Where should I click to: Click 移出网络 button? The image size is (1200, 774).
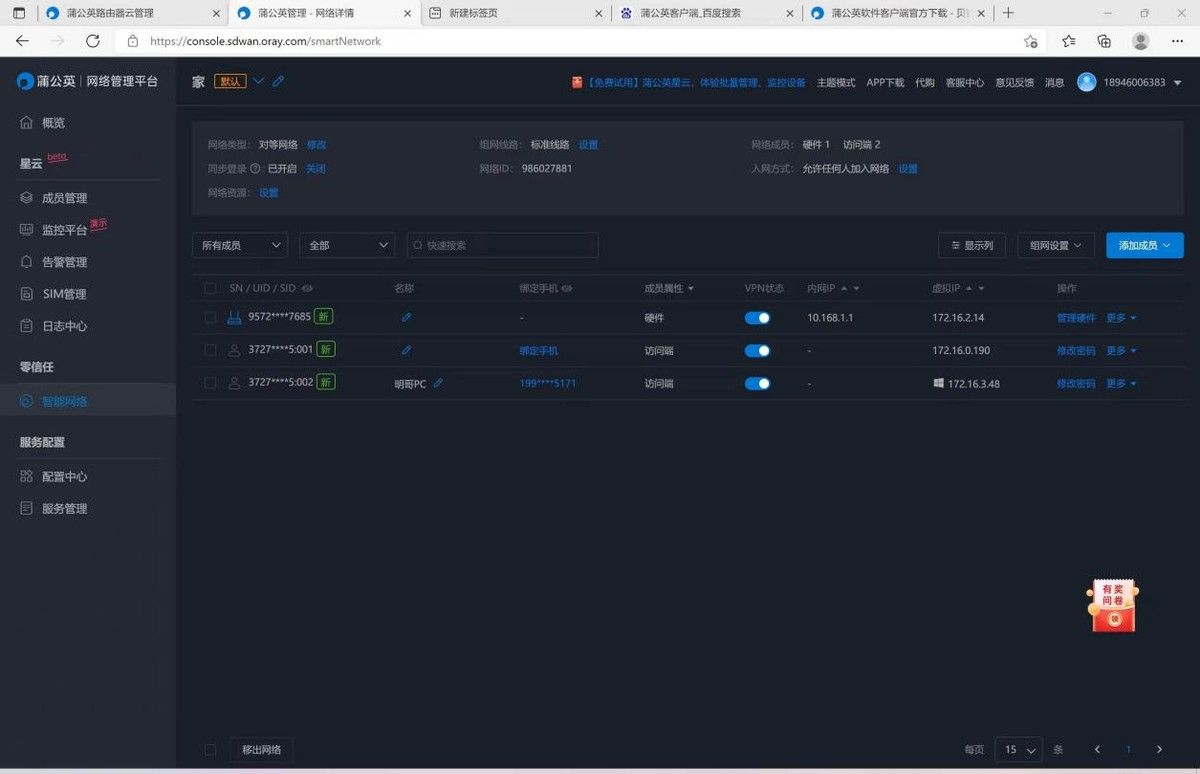click(x=262, y=749)
